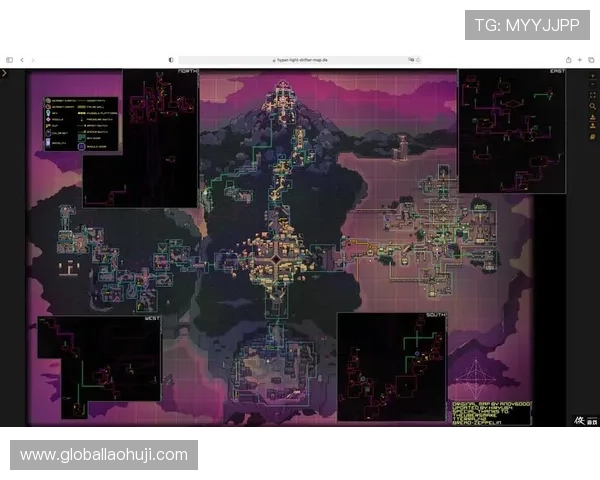The image size is (600, 480).
Task: Click the browser forward arrow
Action: pos(33,60)
